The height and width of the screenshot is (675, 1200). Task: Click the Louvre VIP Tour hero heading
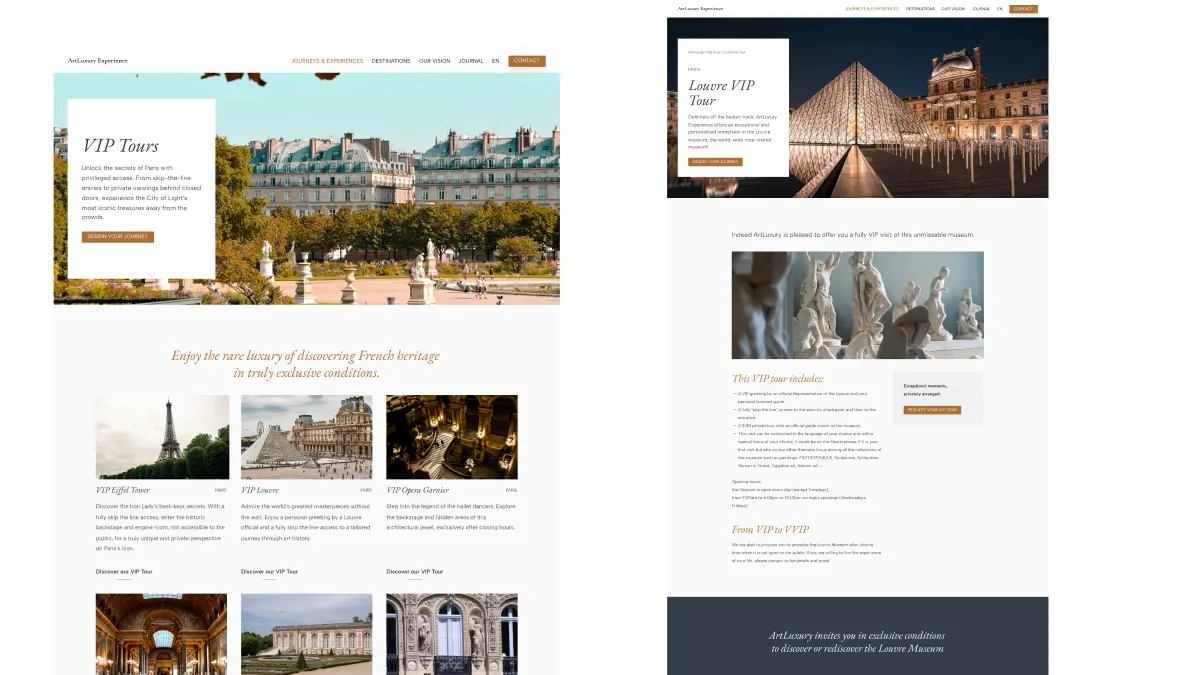722,93
